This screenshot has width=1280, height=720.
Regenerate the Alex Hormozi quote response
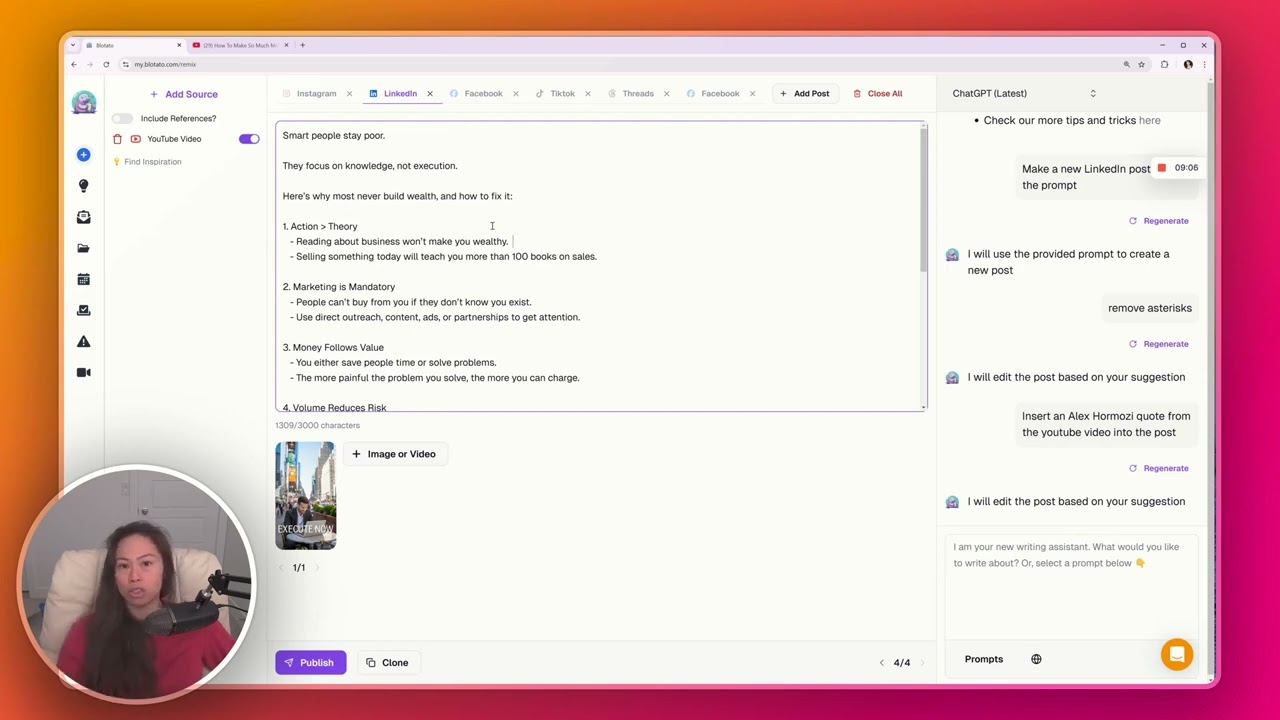1159,468
